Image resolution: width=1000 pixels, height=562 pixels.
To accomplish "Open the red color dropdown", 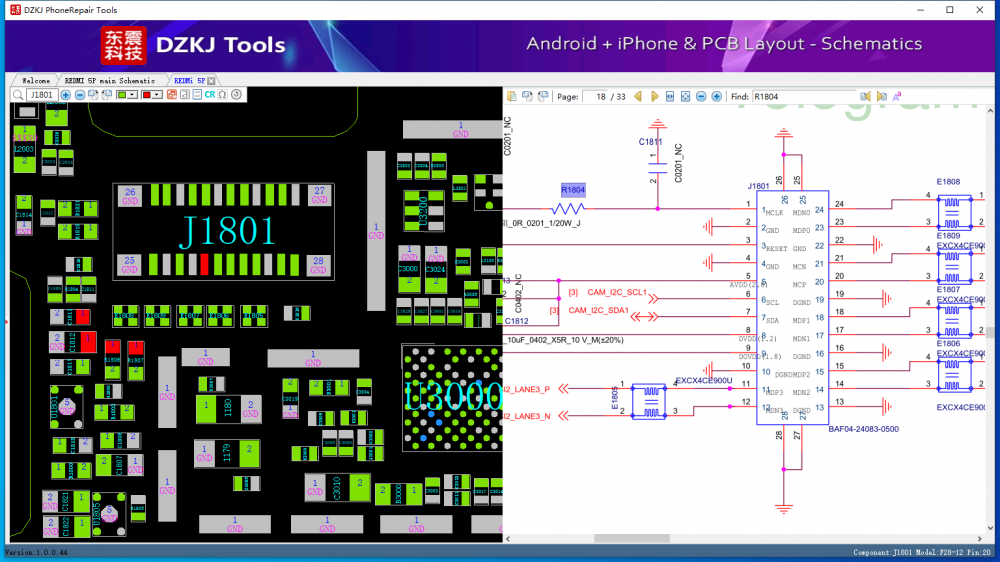I will pos(158,95).
